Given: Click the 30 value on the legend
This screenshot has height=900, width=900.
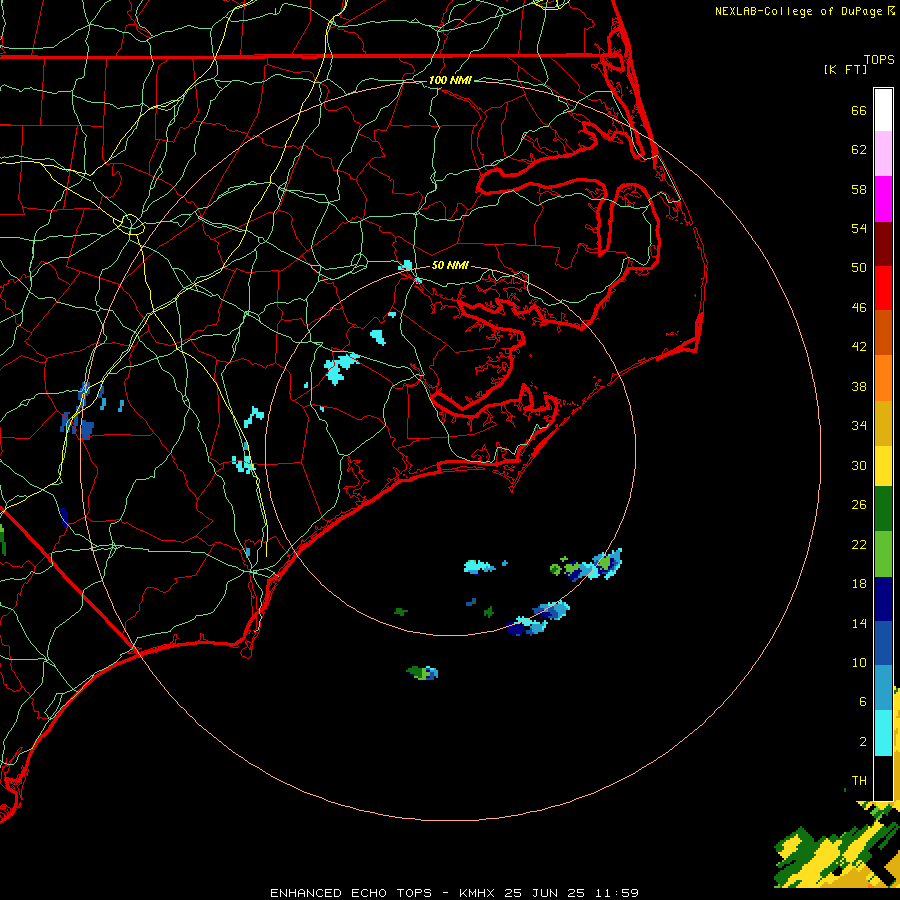Looking at the screenshot, I should tap(859, 465).
